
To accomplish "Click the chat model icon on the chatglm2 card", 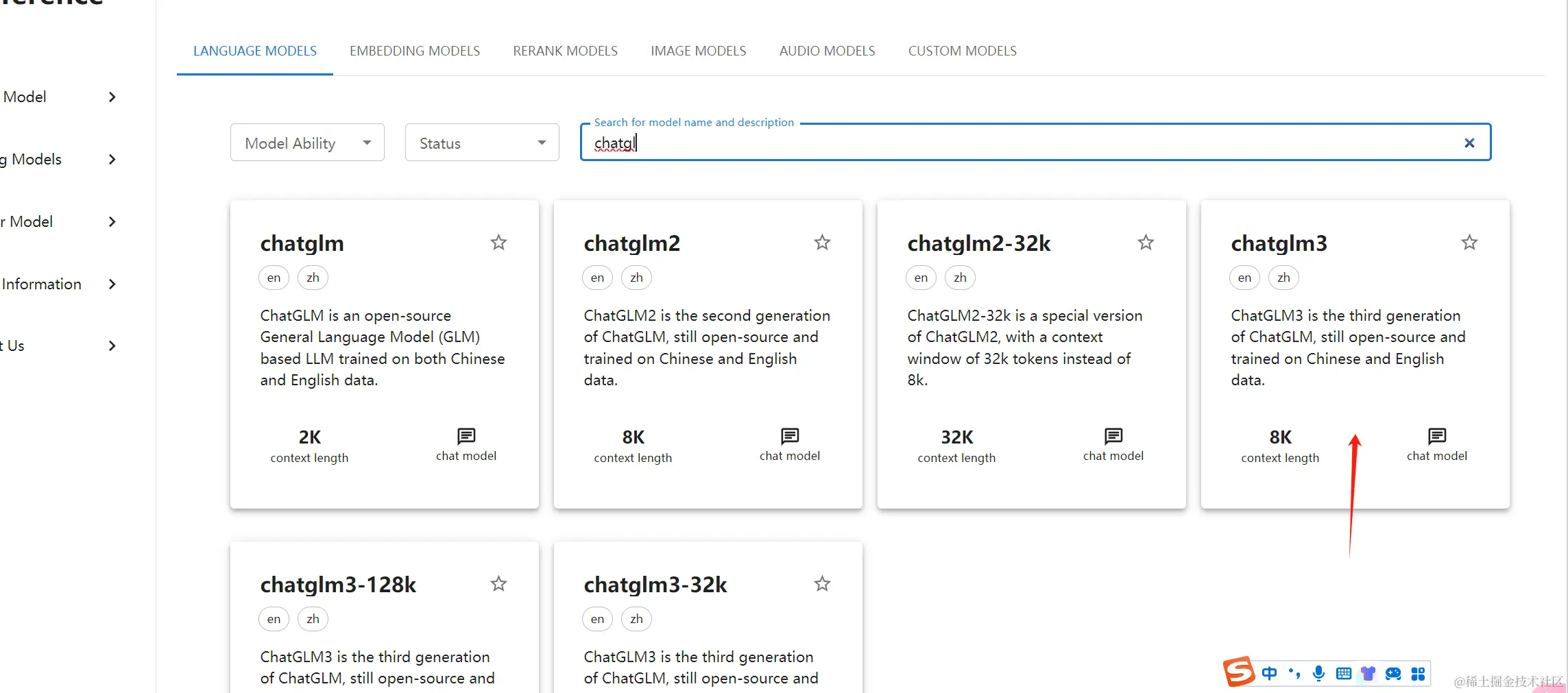I will (x=790, y=436).
